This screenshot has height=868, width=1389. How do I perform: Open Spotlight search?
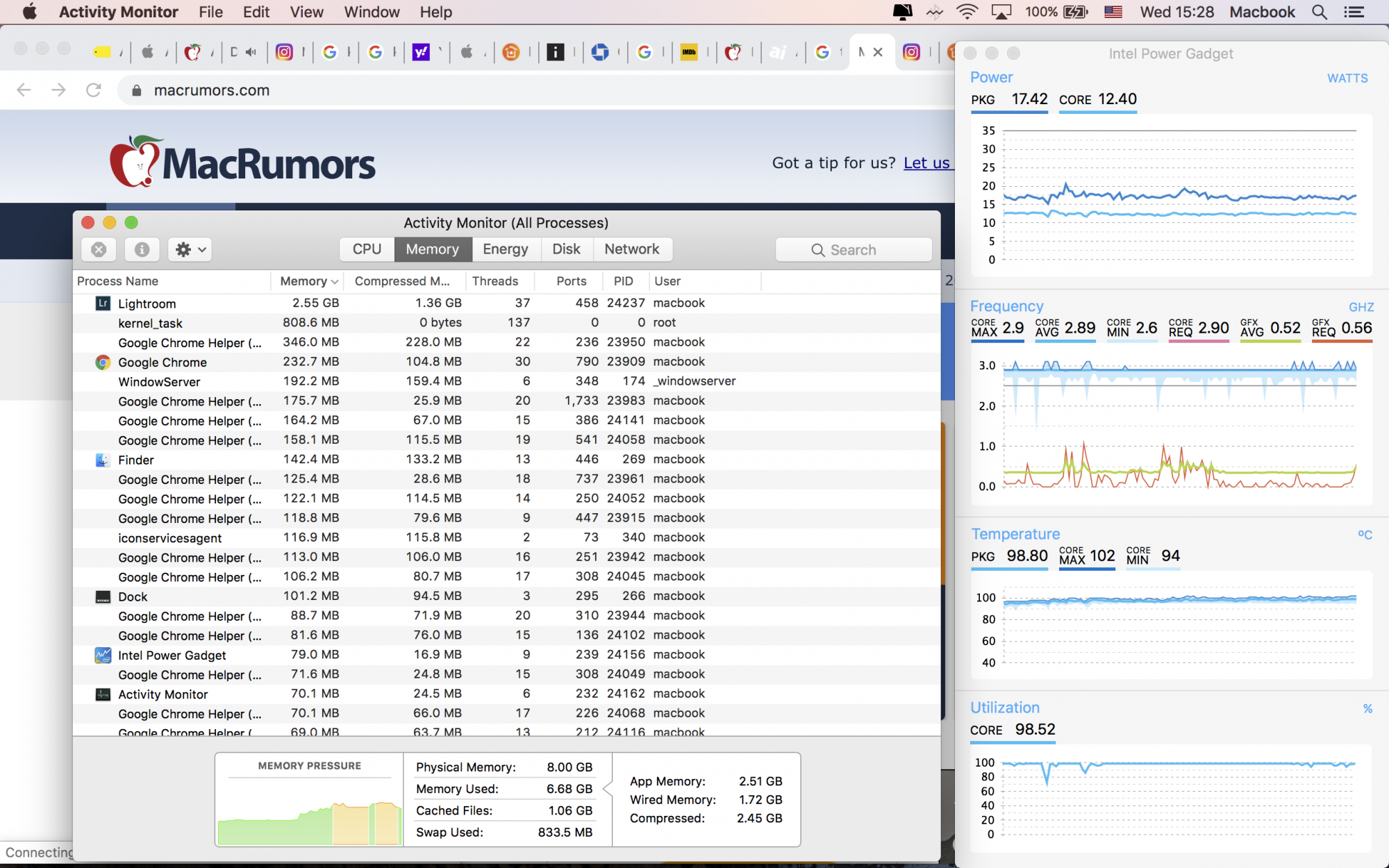click(1320, 12)
